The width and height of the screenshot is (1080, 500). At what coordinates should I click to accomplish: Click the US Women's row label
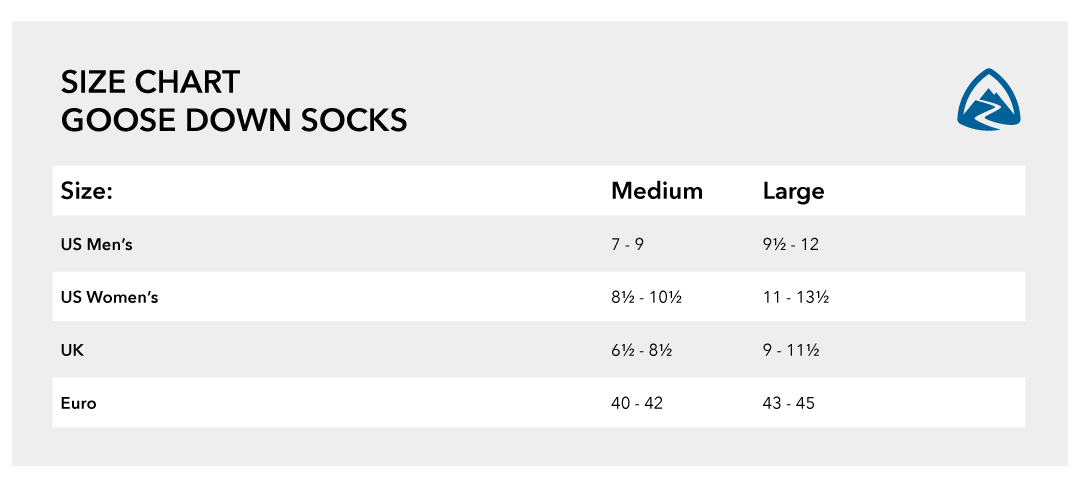(110, 298)
